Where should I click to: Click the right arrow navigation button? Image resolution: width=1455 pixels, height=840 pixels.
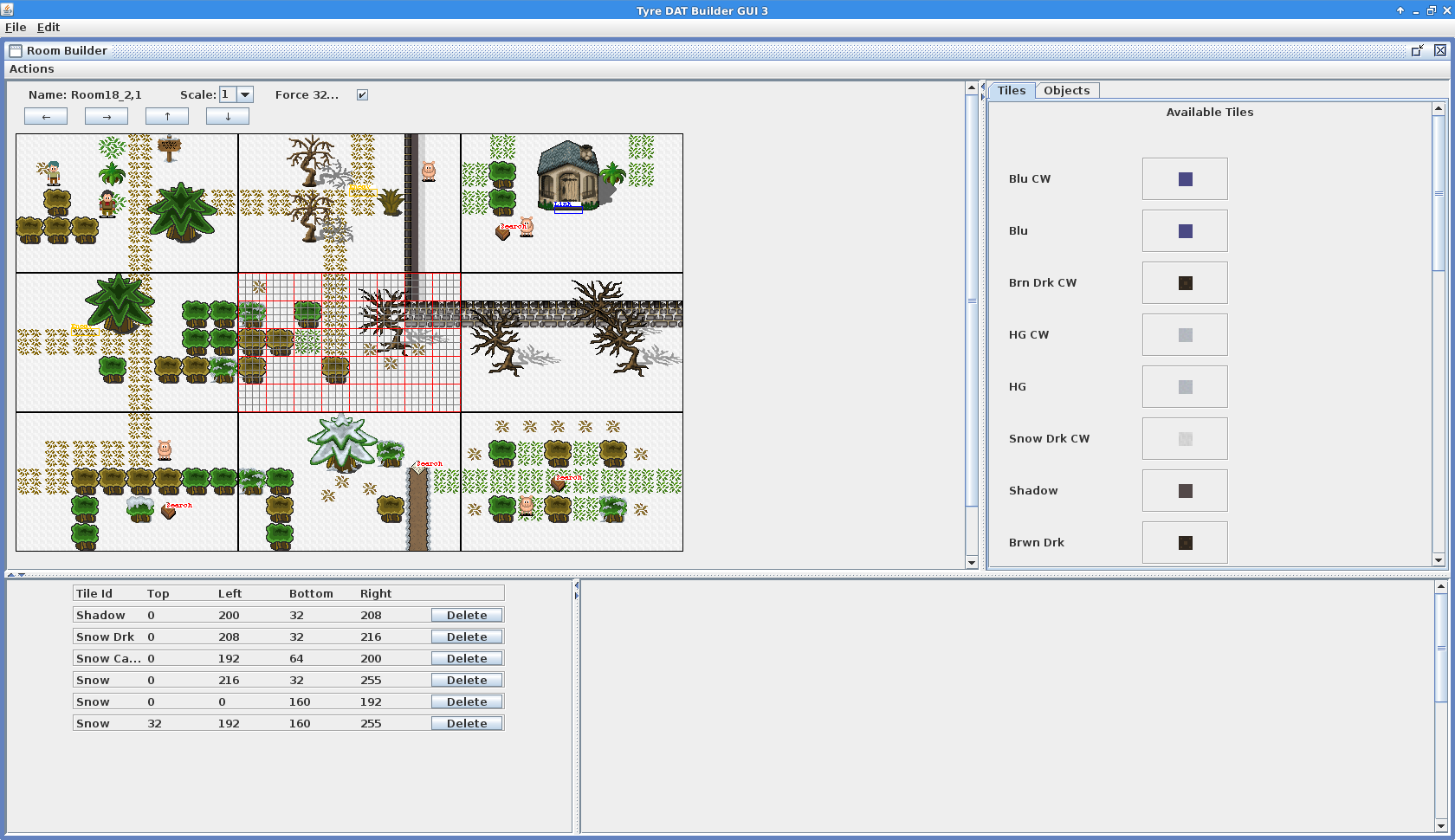click(107, 116)
